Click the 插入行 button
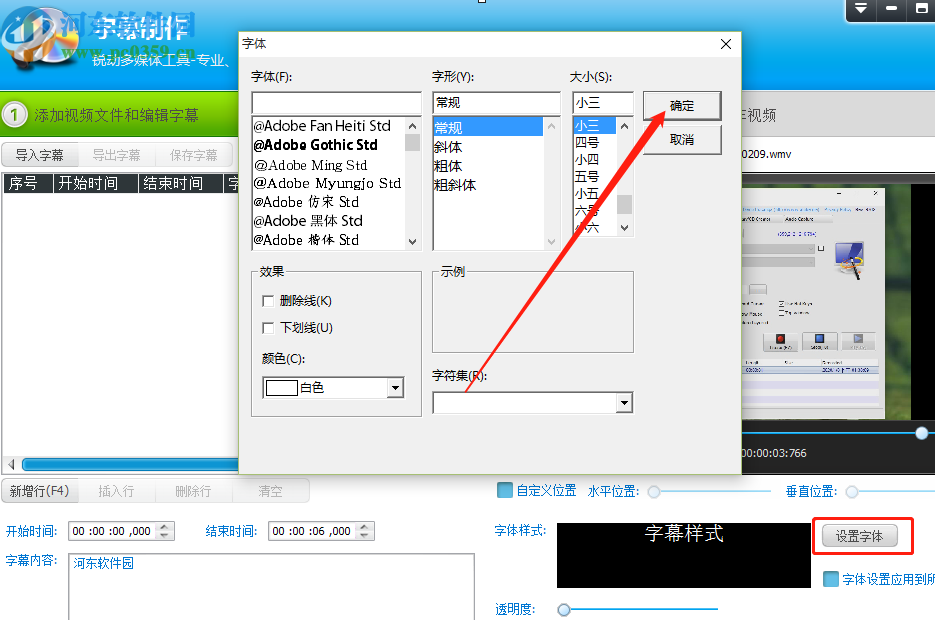This screenshot has height=620, width=935. (x=116, y=491)
